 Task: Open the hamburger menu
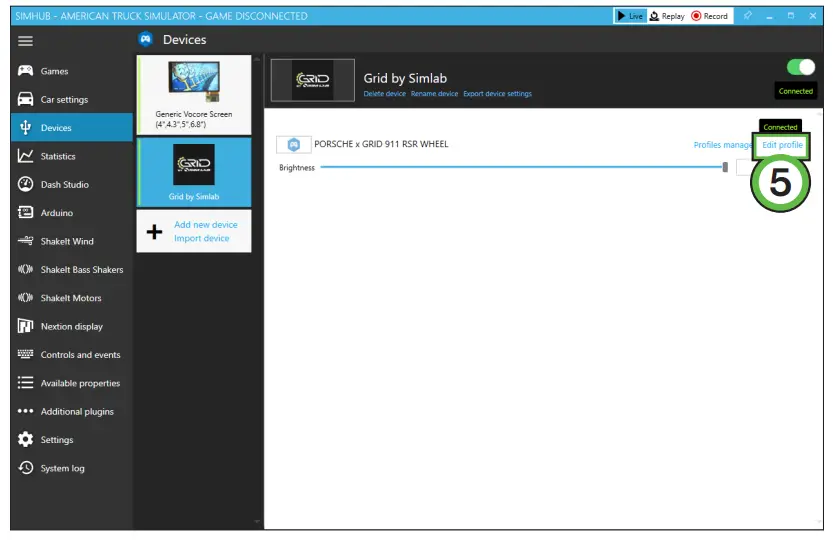pos(25,41)
